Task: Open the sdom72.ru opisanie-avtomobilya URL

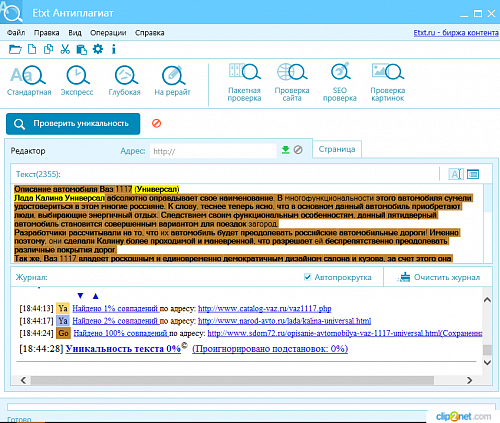Action: coord(345,333)
